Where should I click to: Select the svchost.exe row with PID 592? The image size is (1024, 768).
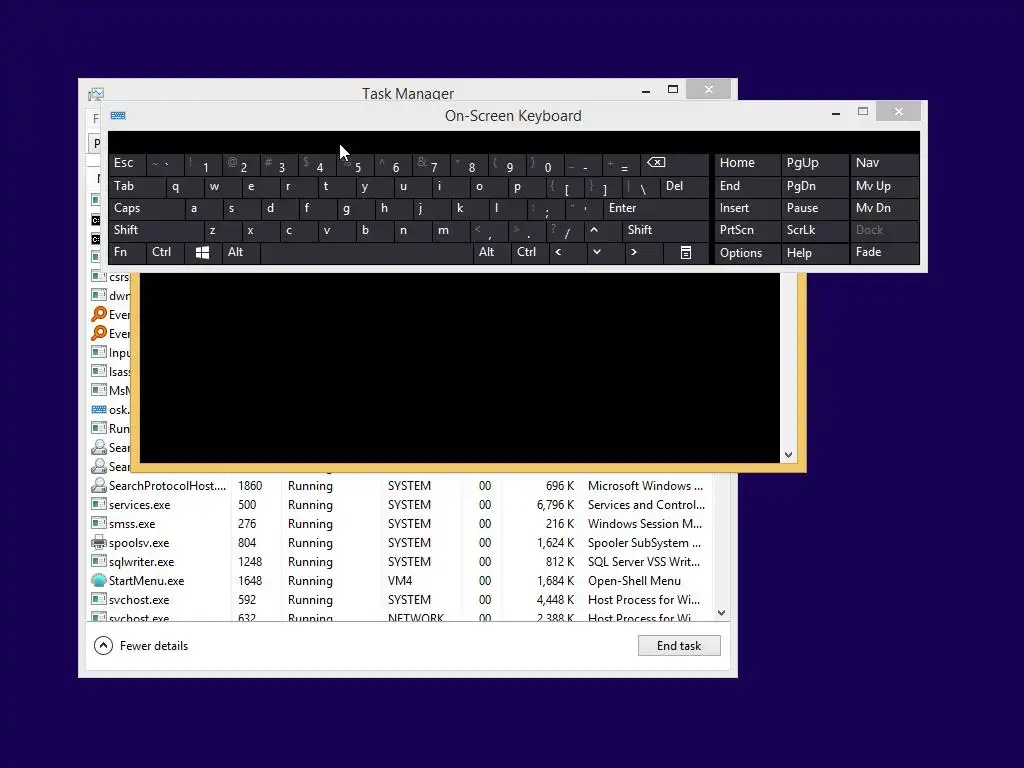click(x=400, y=600)
